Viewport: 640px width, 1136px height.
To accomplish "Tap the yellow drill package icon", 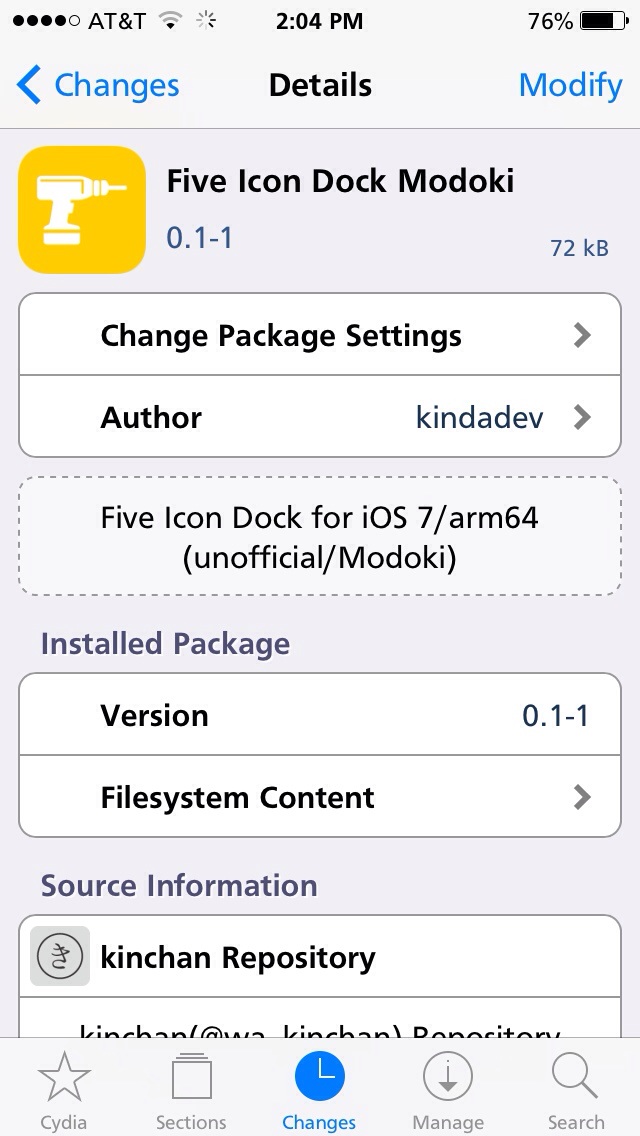I will 81,209.
